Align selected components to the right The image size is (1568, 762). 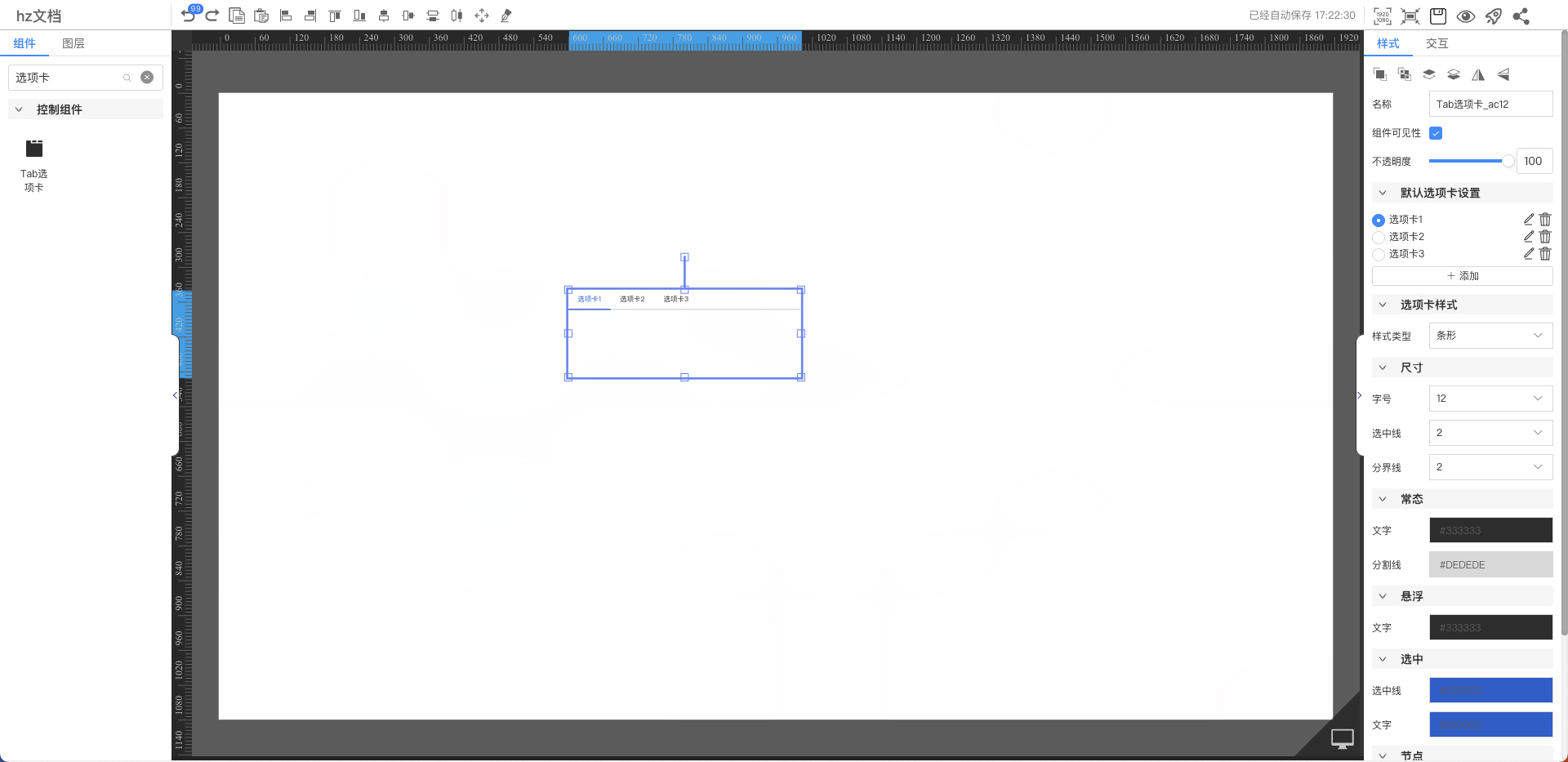click(310, 16)
